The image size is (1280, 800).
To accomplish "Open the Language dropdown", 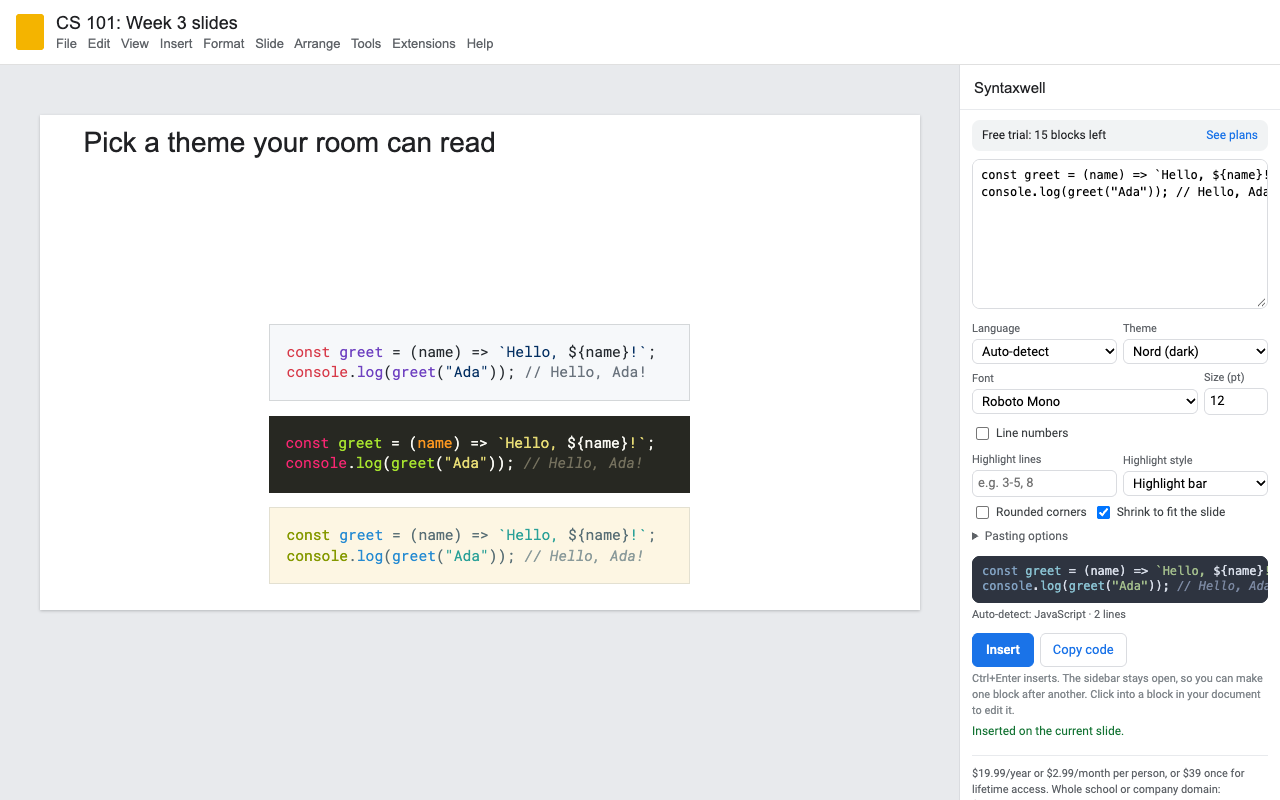I will [1045, 351].
